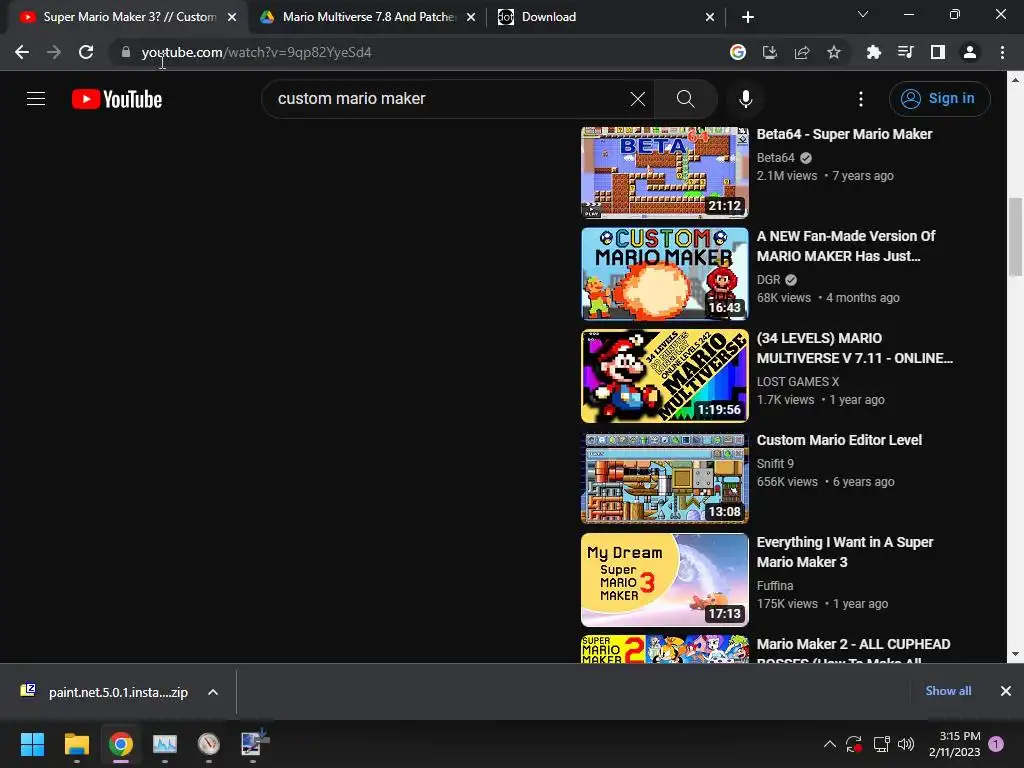This screenshot has width=1024, height=768.
Task: Click title 'Beta64 - Super Mario Maker'
Action: click(844, 134)
